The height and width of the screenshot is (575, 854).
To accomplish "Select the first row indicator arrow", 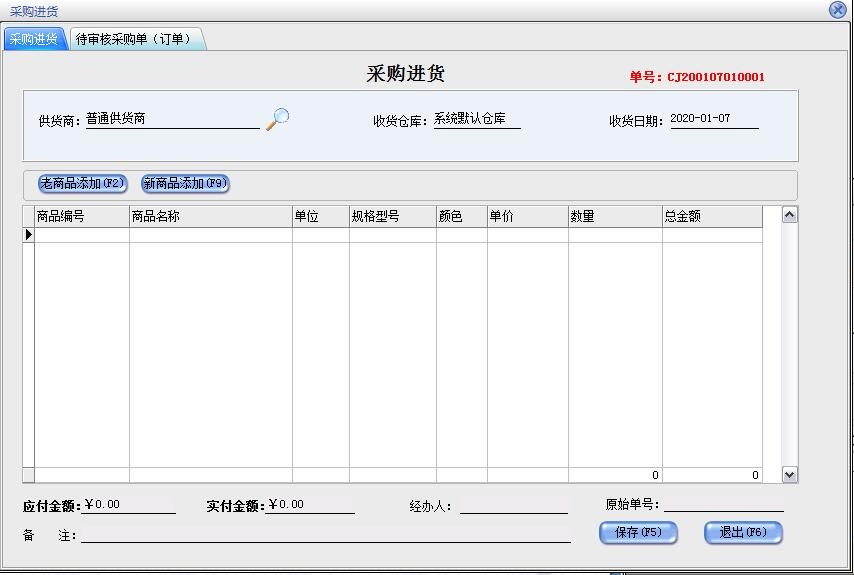I will click(x=29, y=235).
